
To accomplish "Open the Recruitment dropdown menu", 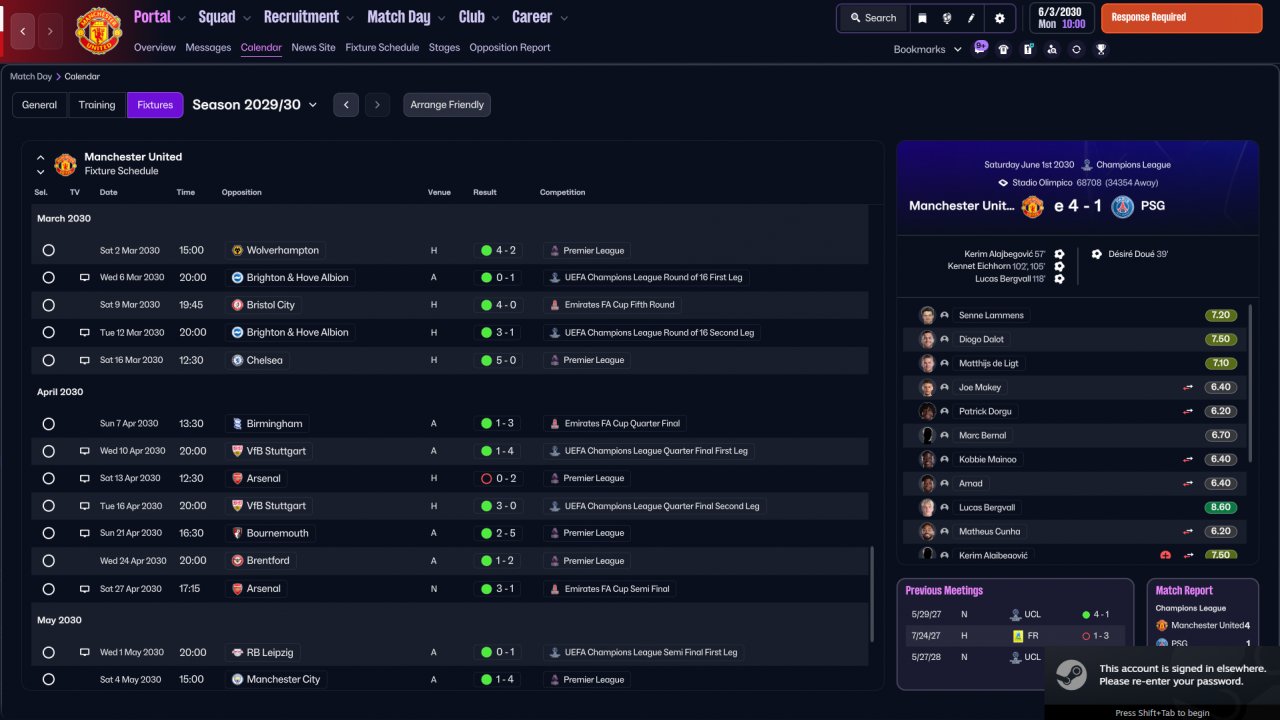I will (309, 17).
